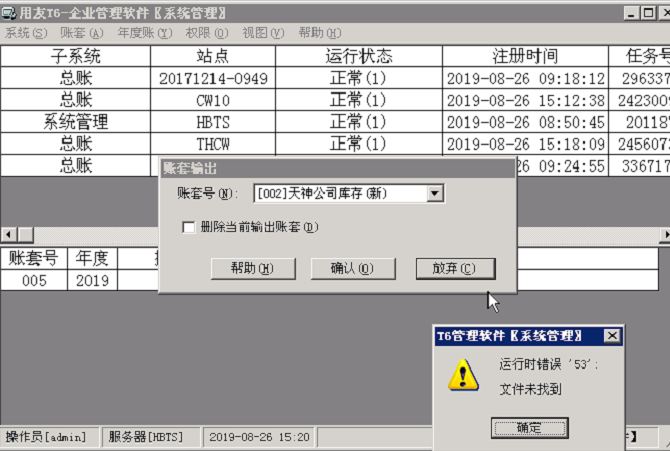Image resolution: width=670 pixels, height=451 pixels.
Task: Click the registration time 2019-08-26 15:12:38
Action: (525, 100)
